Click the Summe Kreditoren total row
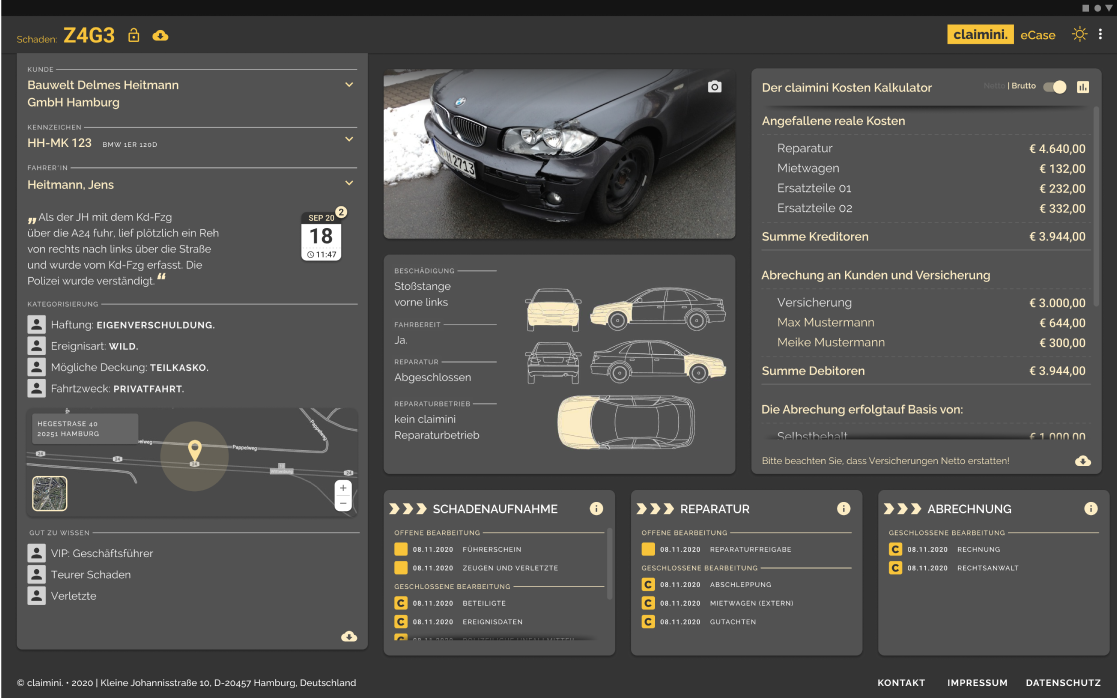 click(923, 236)
